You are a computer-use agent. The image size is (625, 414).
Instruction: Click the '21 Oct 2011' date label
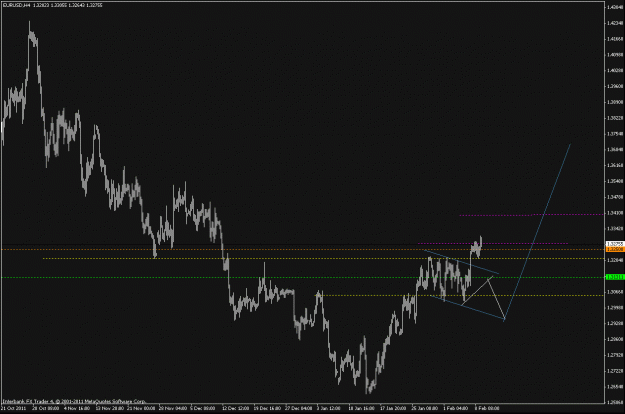(x=14, y=408)
